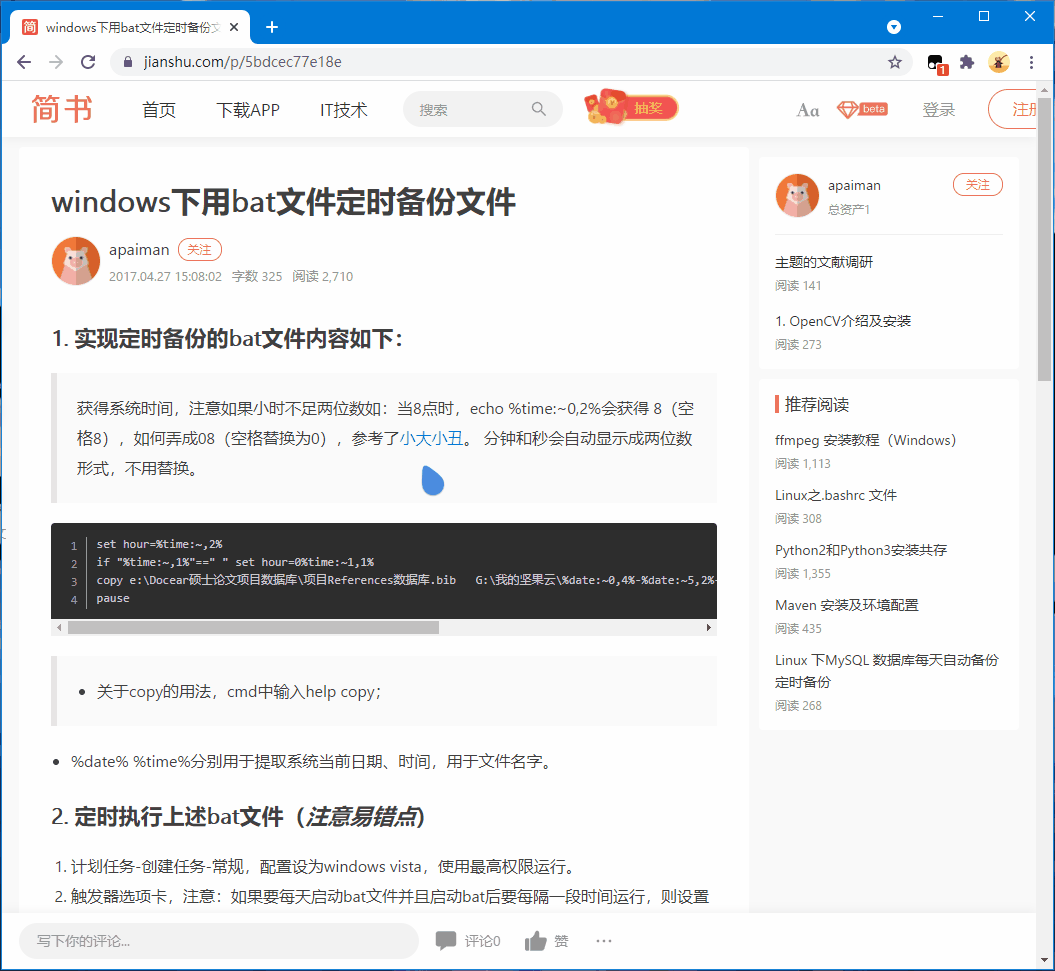Image resolution: width=1055 pixels, height=971 pixels.
Task: Click the padlock site info icon
Action: [127, 63]
